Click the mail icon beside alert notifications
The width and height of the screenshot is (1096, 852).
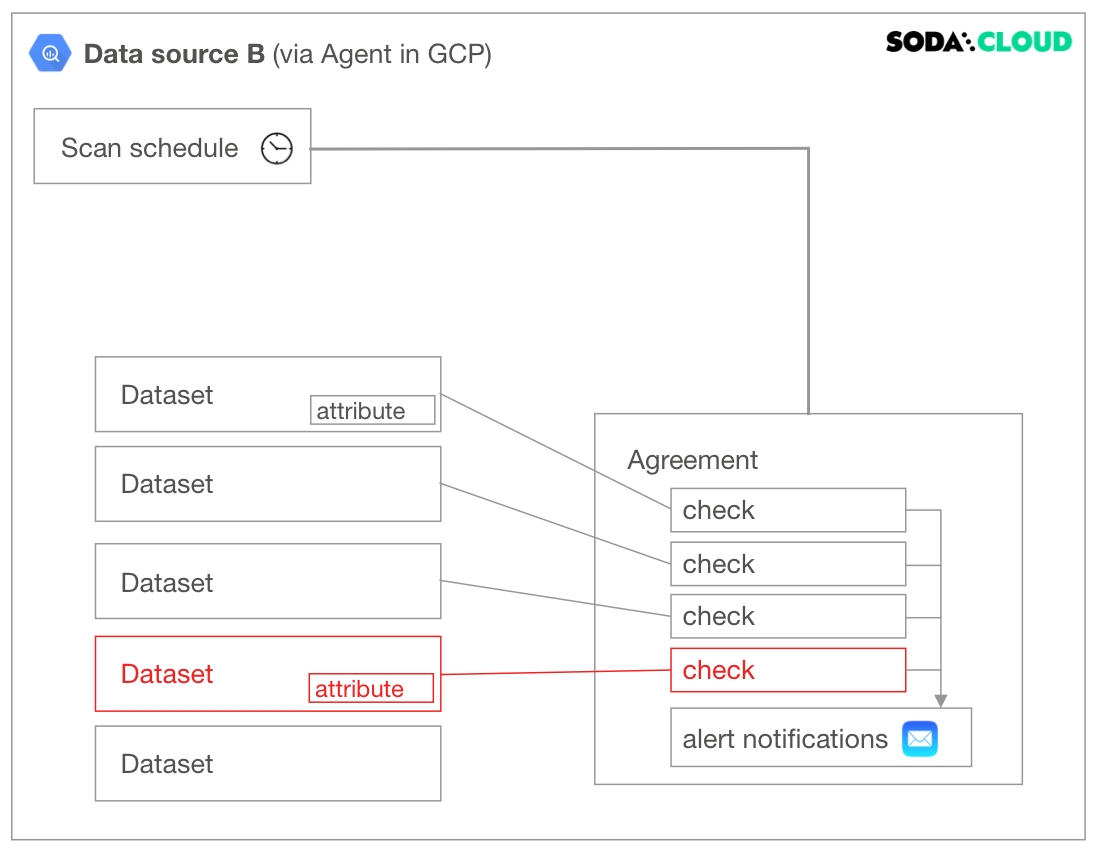click(920, 739)
